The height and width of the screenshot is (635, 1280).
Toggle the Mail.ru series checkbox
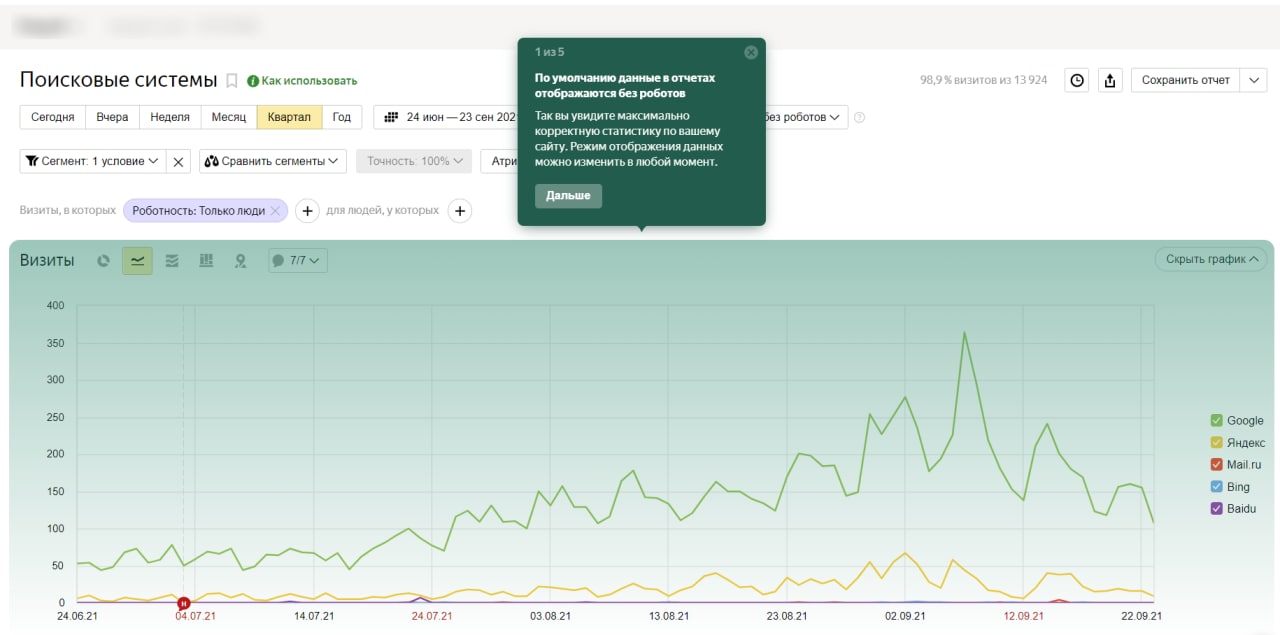click(1217, 465)
